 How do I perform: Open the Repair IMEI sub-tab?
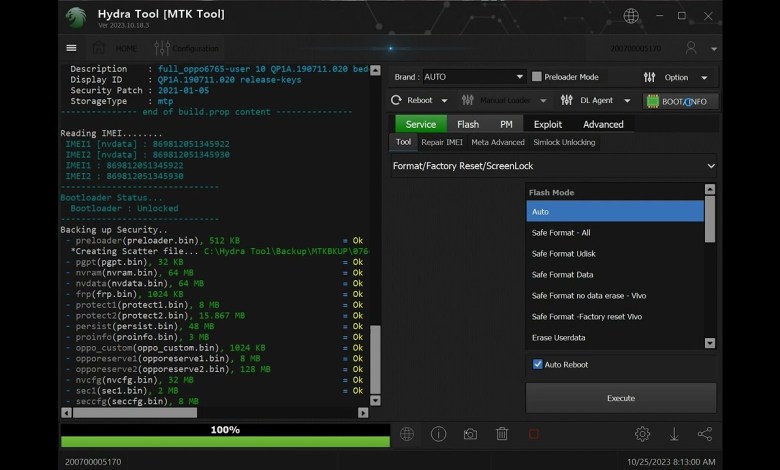tap(442, 142)
